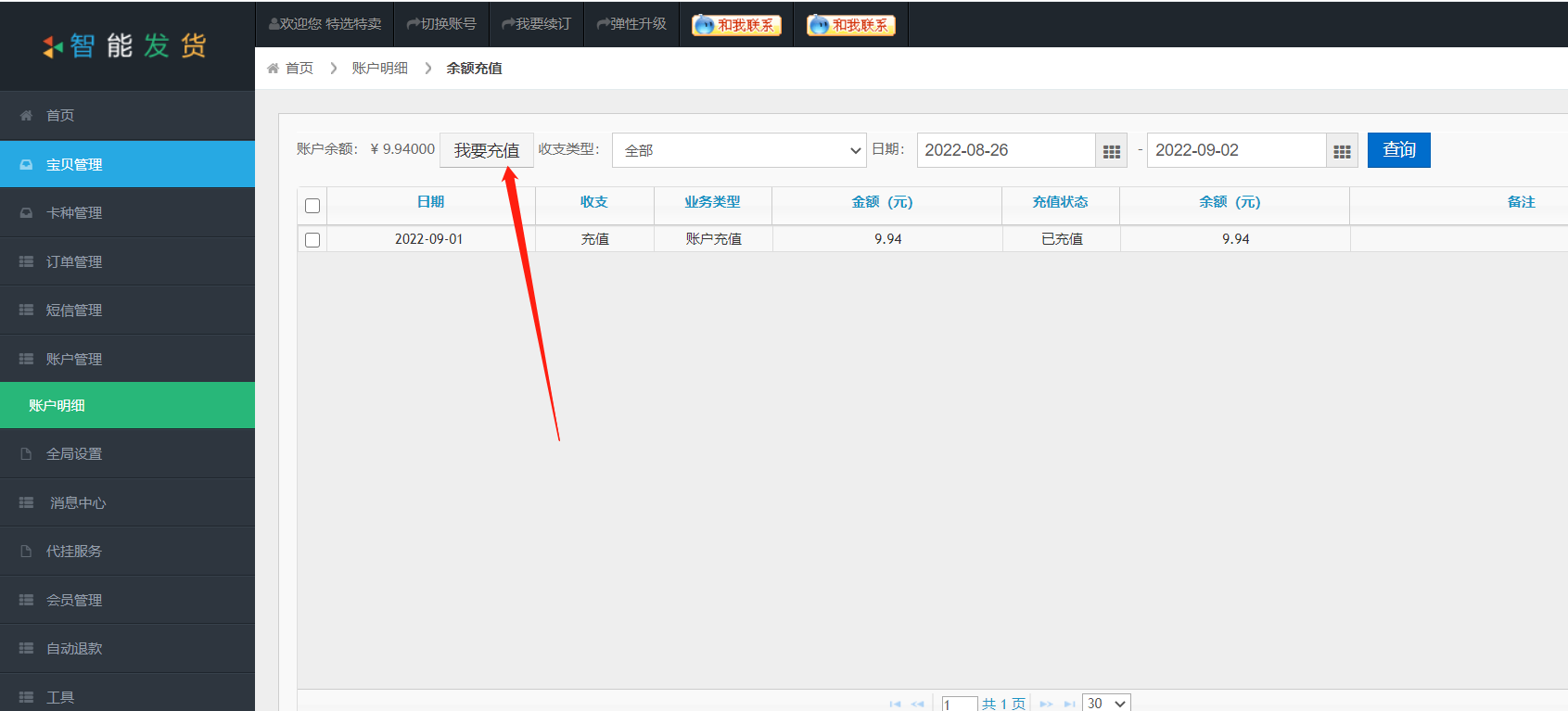
Task: Click 切换账号 in top bar
Action: [441, 24]
